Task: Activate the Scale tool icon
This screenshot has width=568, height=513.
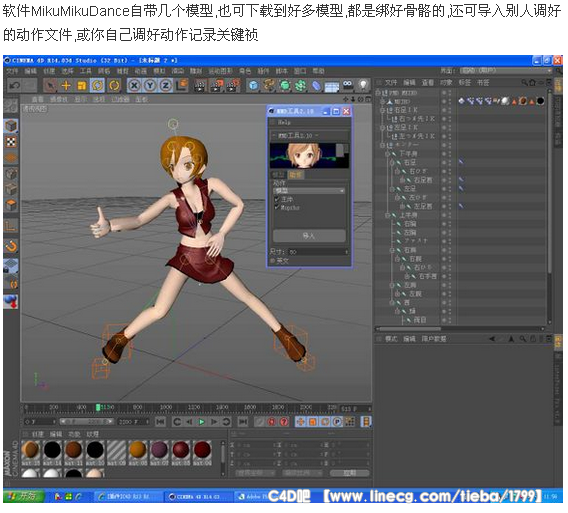Action: click(x=82, y=86)
